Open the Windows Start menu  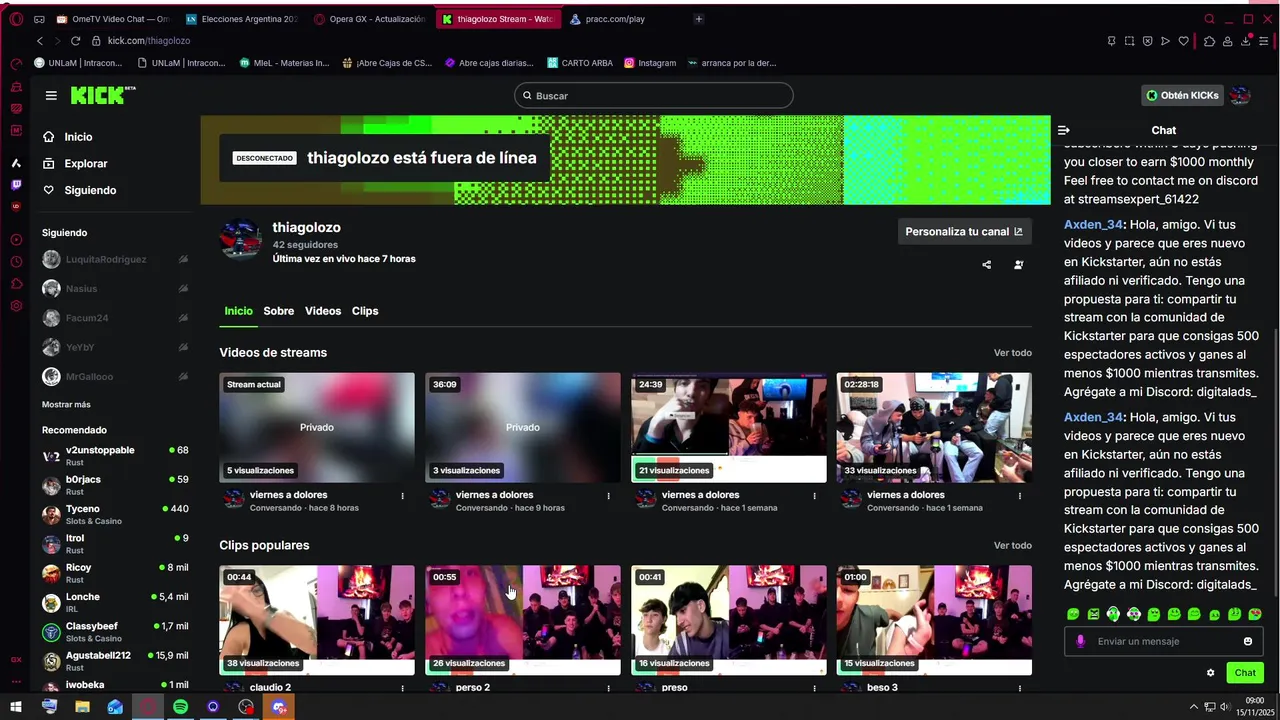click(16, 707)
